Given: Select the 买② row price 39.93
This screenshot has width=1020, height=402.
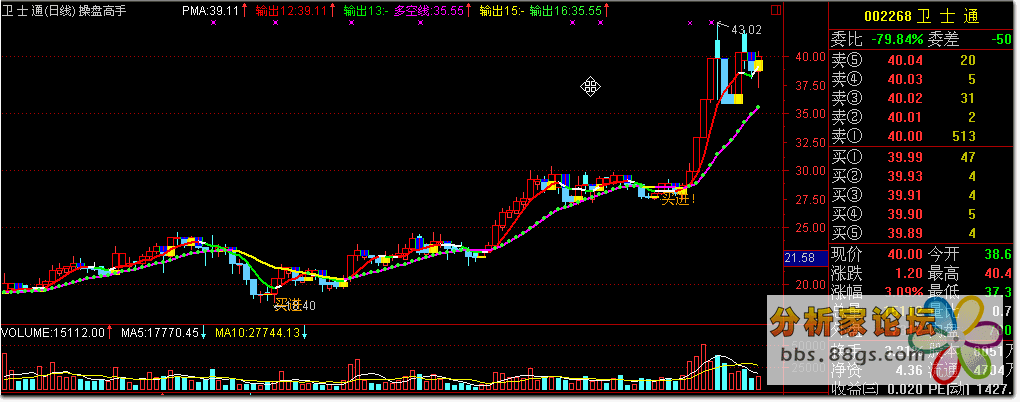Looking at the screenshot, I should 906,176.
